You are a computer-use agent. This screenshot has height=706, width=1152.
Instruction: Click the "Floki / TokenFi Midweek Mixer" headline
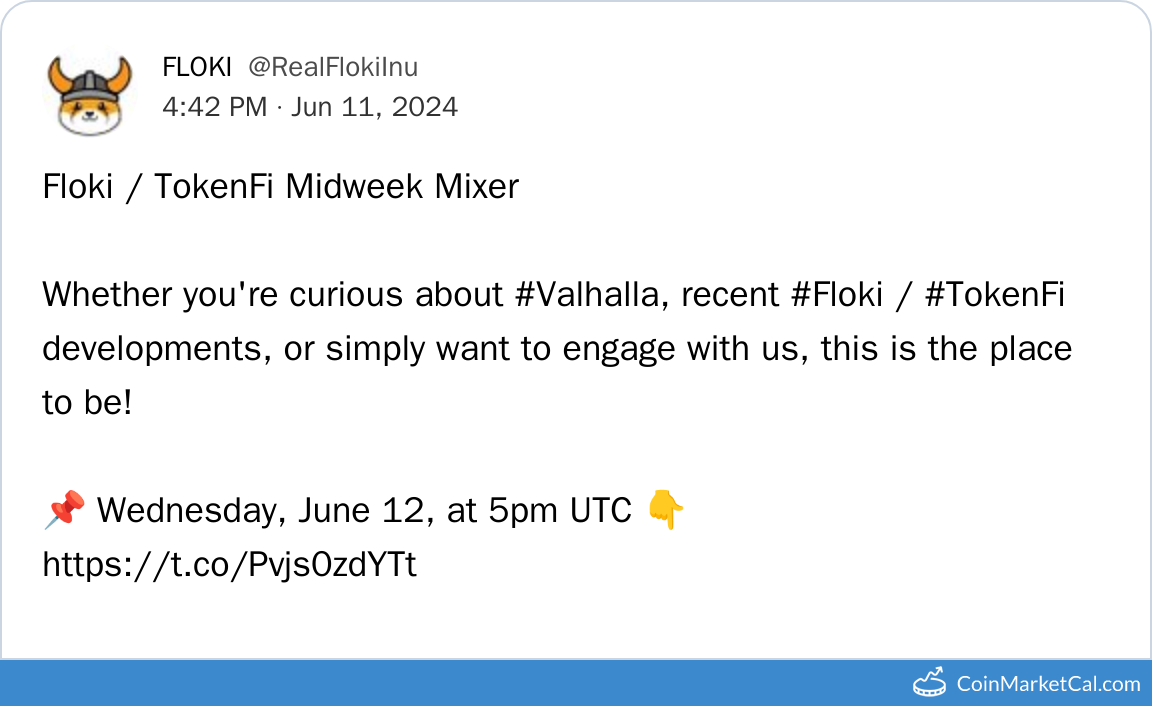(x=280, y=187)
